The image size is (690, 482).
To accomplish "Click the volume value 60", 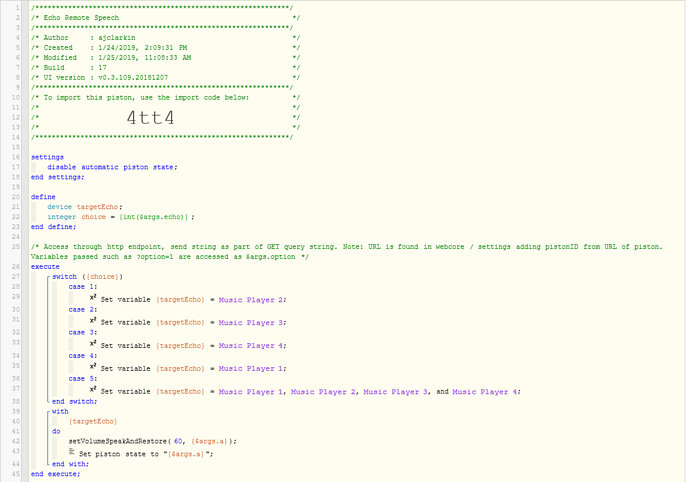I will [178, 441].
